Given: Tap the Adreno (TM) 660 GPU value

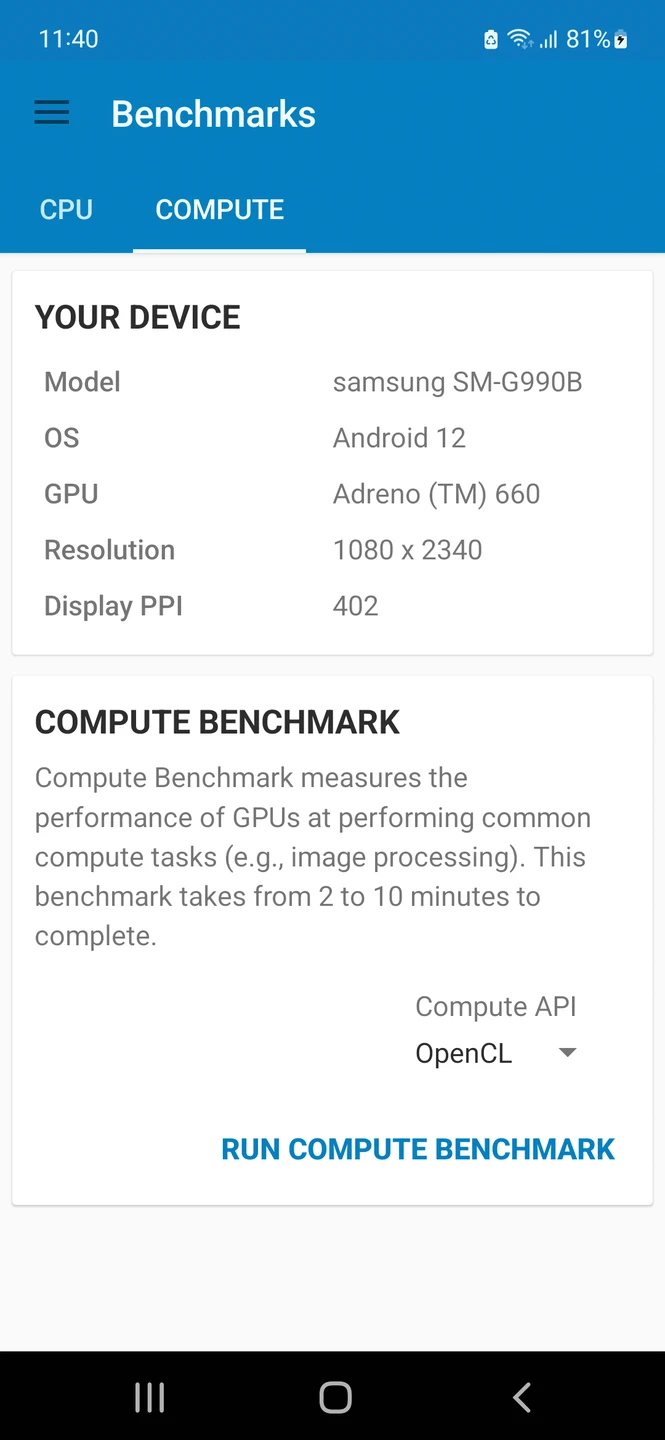Looking at the screenshot, I should (x=436, y=494).
